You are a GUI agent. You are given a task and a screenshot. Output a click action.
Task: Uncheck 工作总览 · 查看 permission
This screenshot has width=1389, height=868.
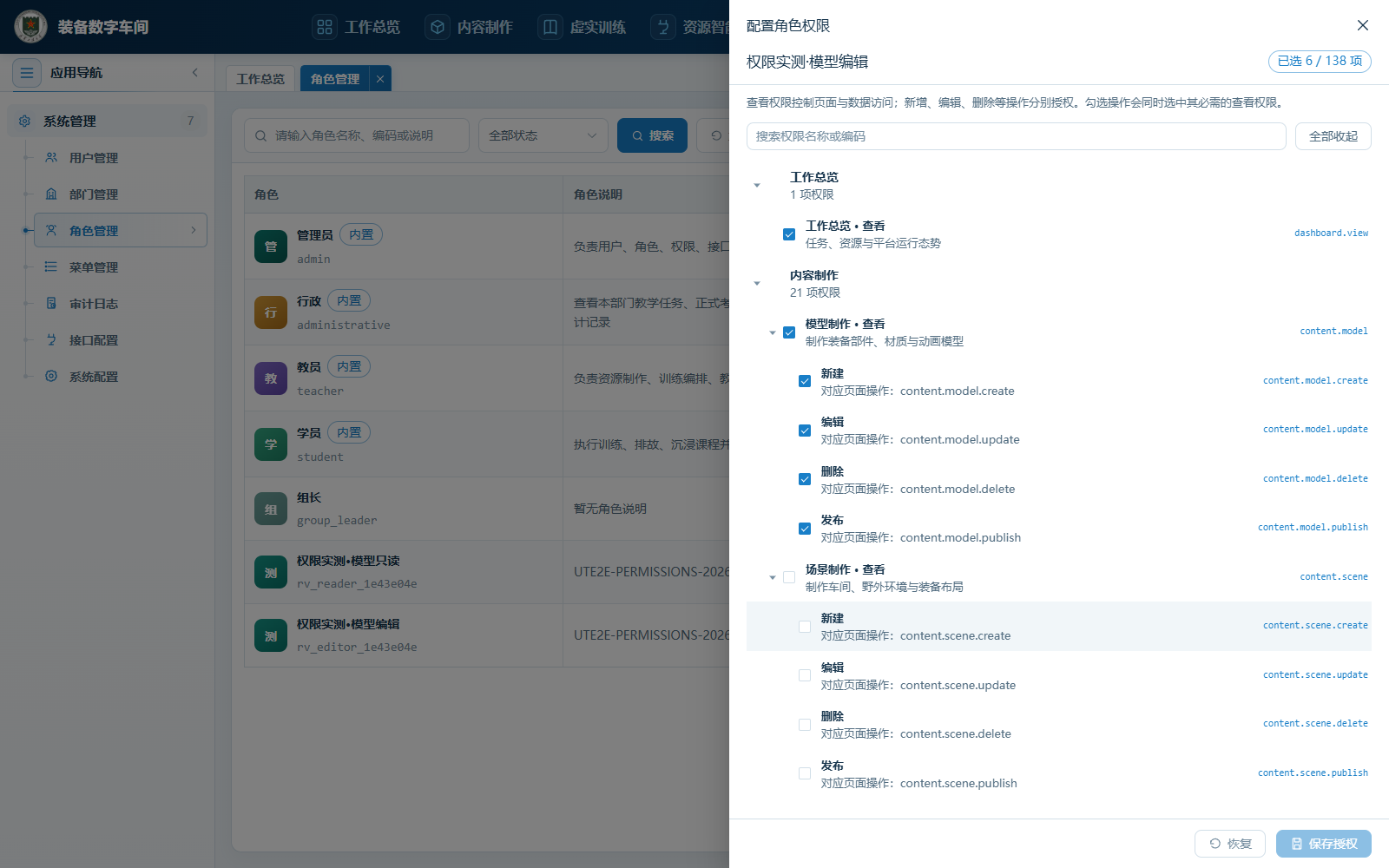(x=789, y=234)
